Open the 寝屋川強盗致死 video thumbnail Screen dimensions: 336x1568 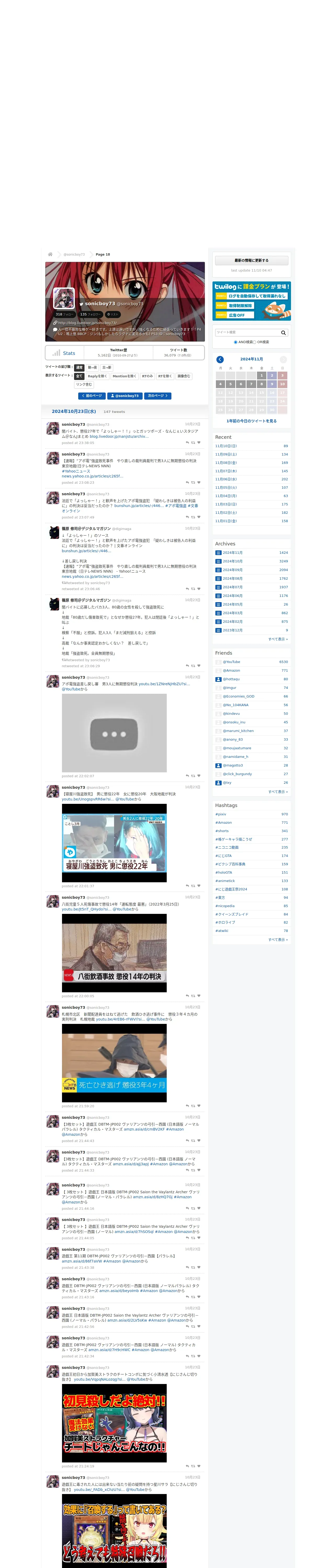[114, 843]
